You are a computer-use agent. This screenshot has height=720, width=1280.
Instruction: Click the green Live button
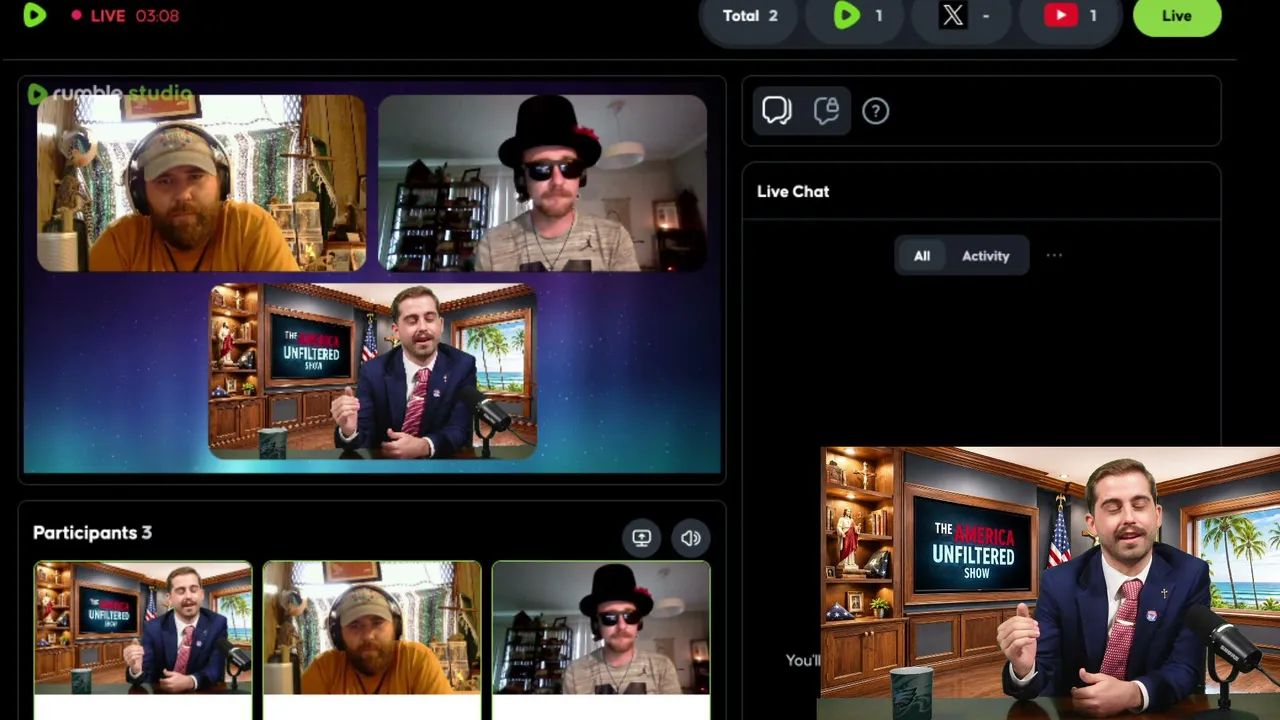[1177, 16]
